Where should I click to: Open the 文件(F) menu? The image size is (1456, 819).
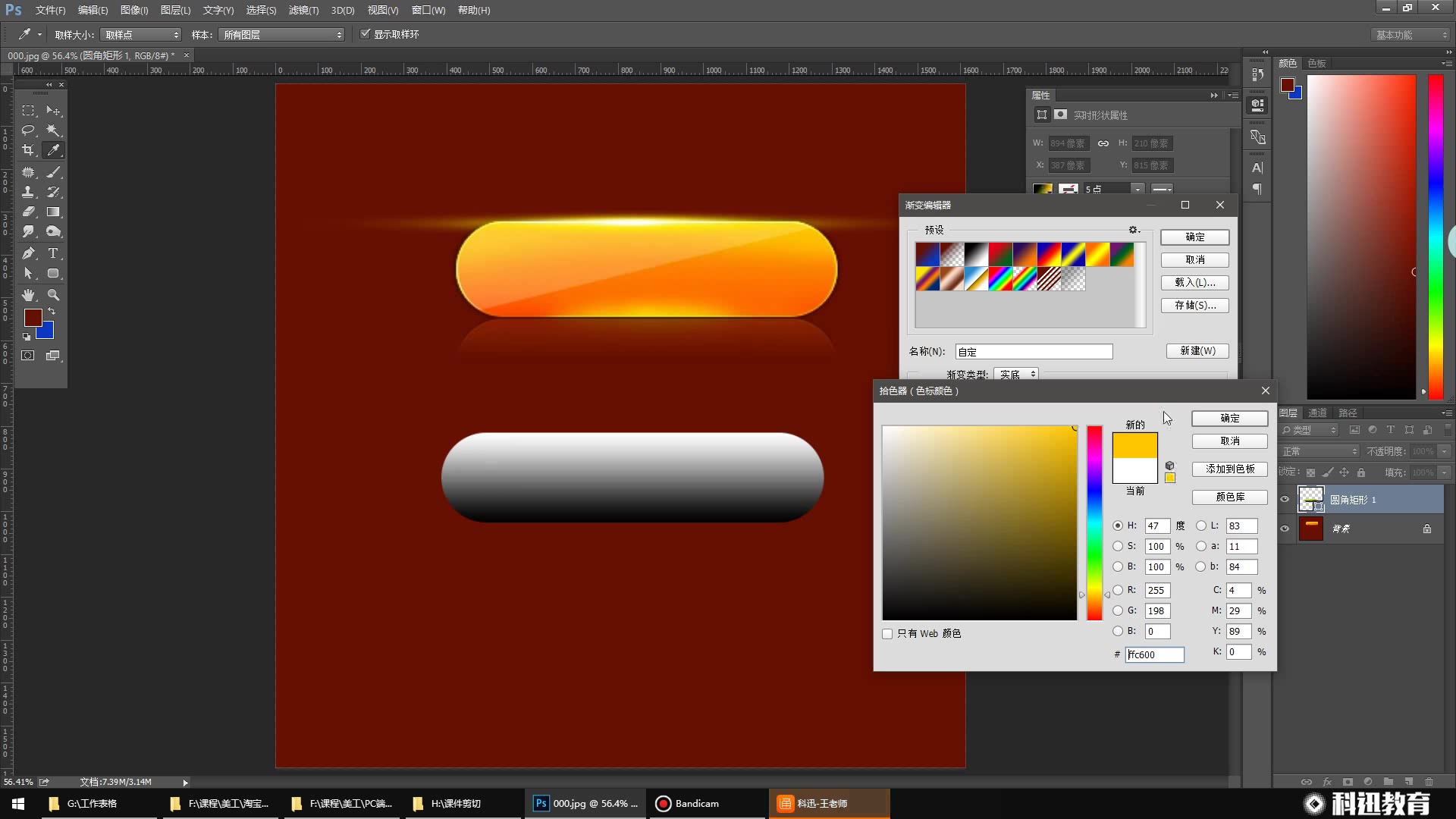point(50,10)
